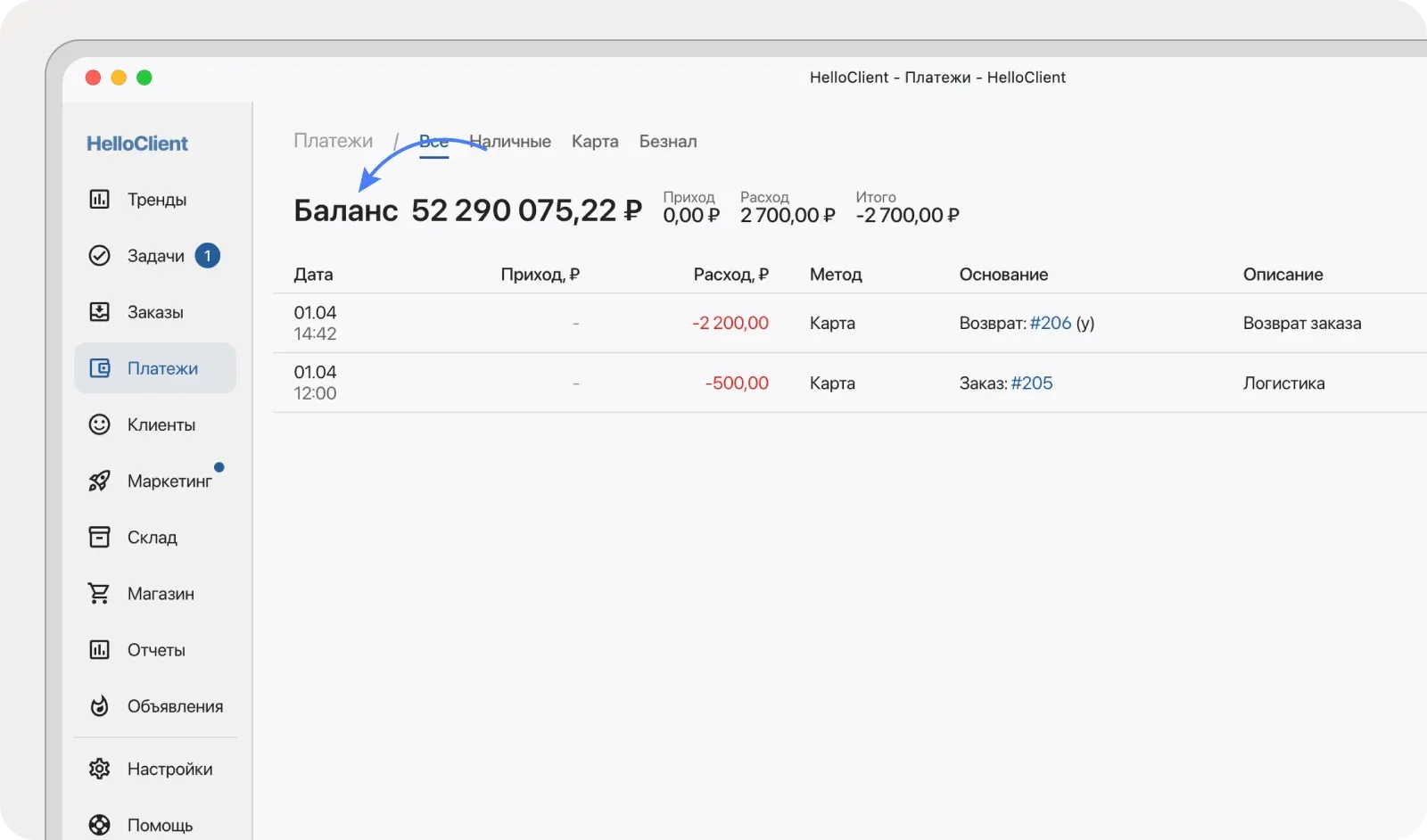Open order link #205

tap(1031, 383)
